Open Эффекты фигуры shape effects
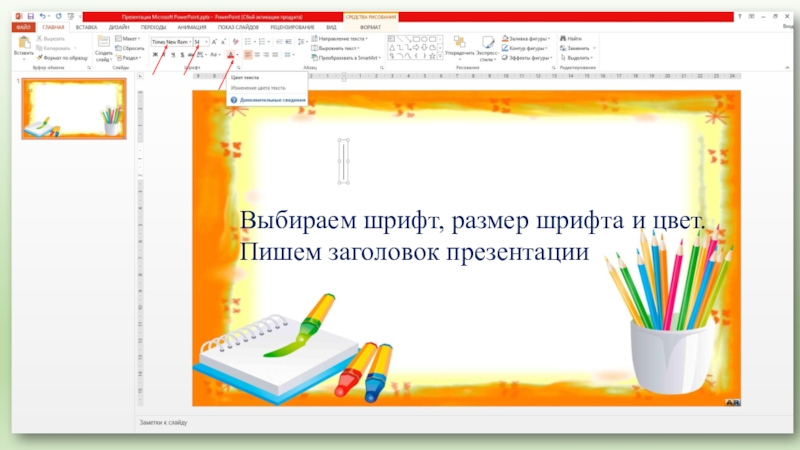 tap(527, 58)
